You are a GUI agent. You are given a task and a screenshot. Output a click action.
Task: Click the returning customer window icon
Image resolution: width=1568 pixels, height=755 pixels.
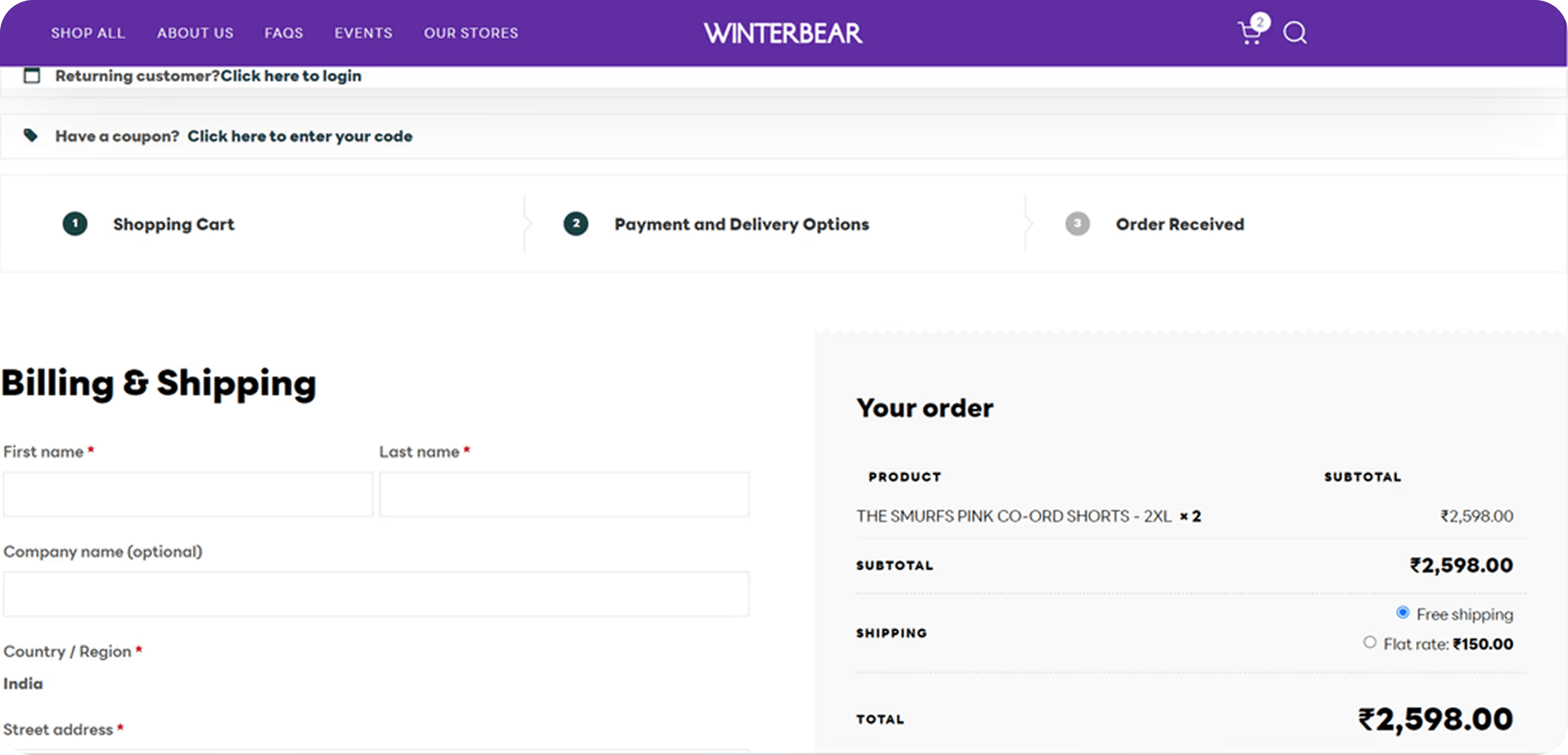(31, 75)
